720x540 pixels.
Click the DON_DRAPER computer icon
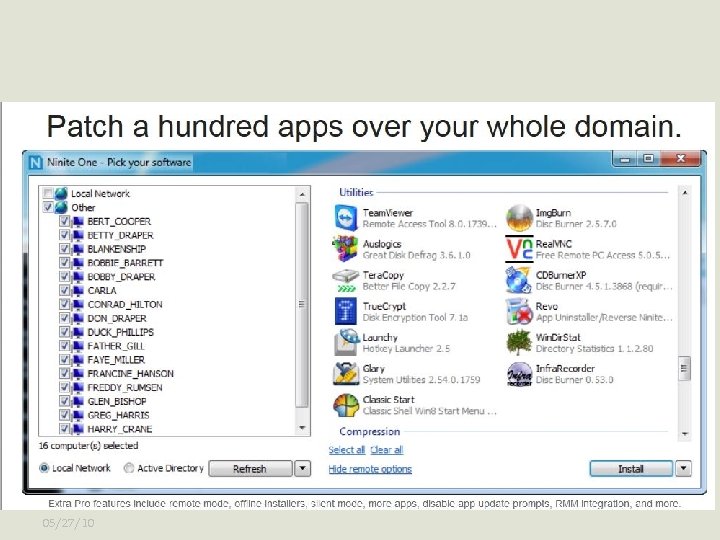(78, 318)
